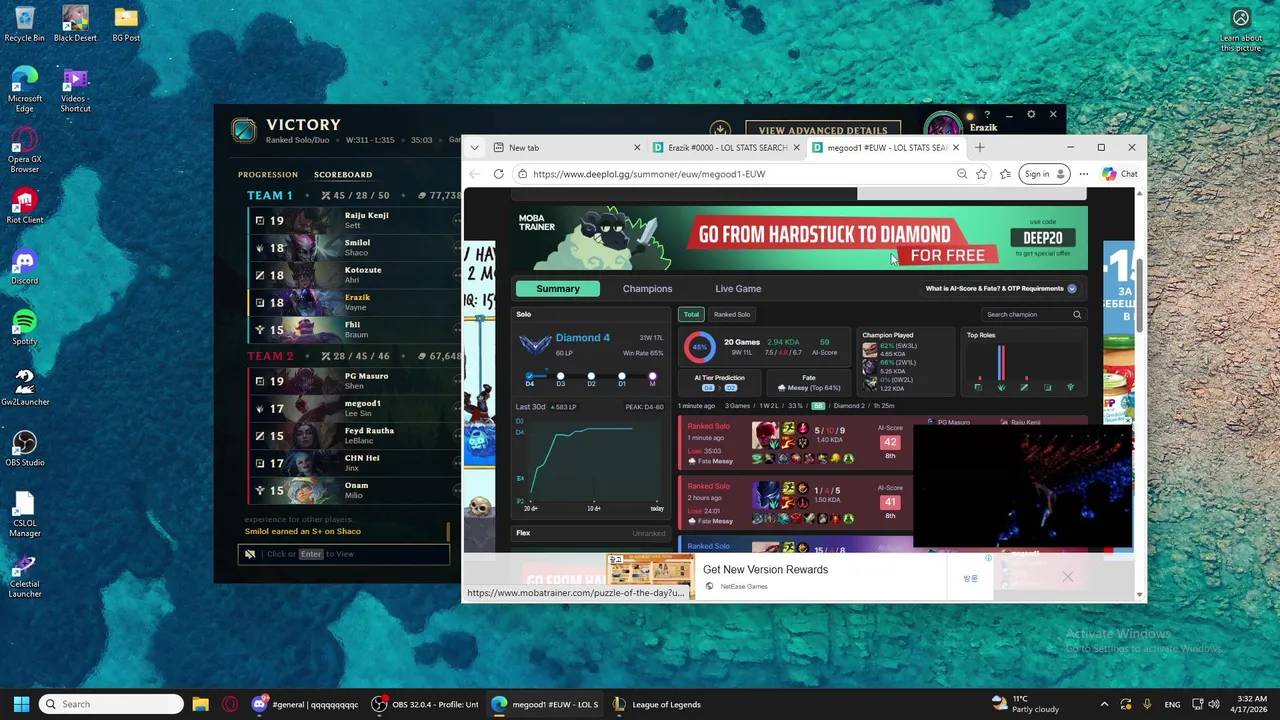Image resolution: width=1280 pixels, height=720 pixels.
Task: Open the BG Post folder icon
Action: coord(126,24)
